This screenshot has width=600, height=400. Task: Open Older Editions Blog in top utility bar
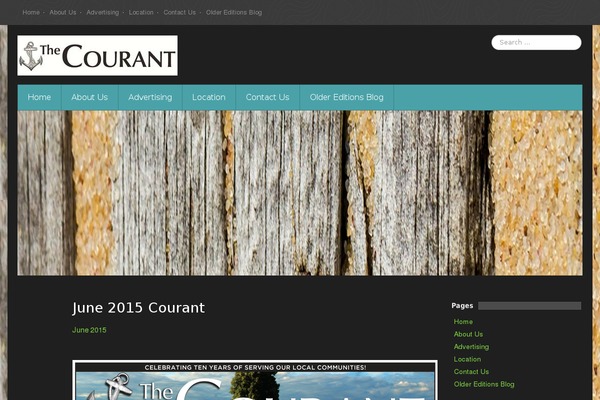click(234, 12)
